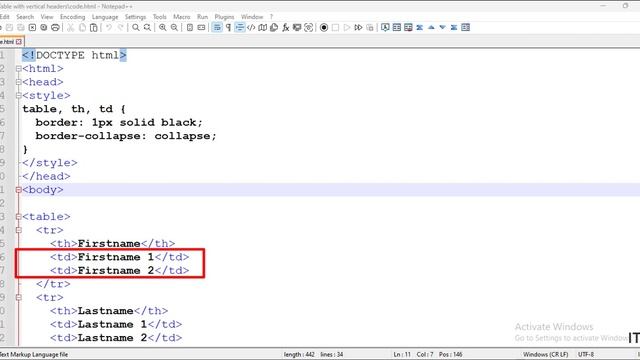
Task: Click the blue up arrow toolbar icon
Action: 431,27
